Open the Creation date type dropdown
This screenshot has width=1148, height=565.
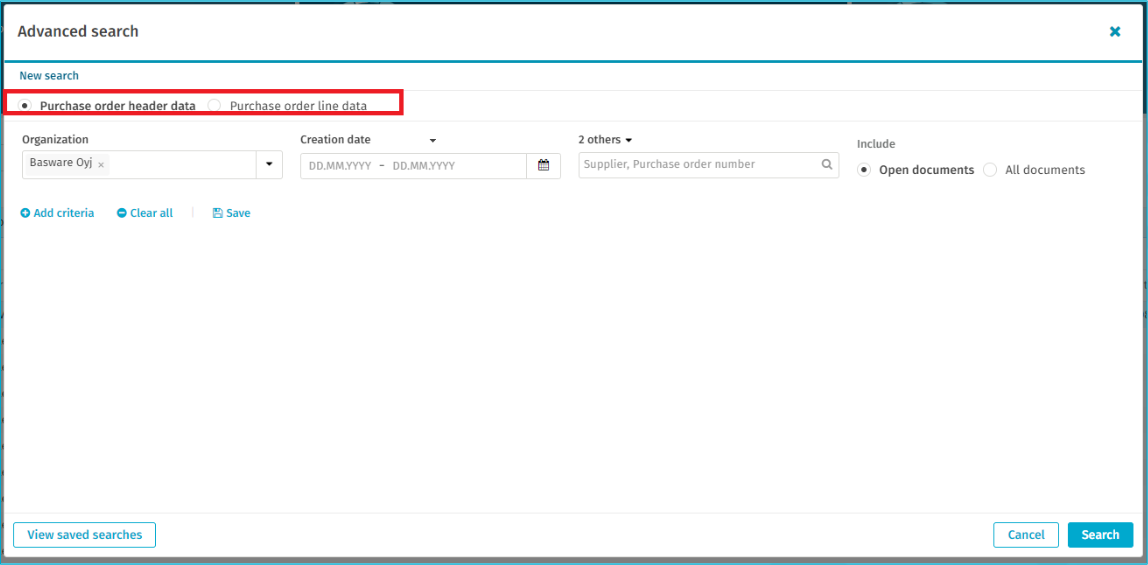(x=433, y=141)
